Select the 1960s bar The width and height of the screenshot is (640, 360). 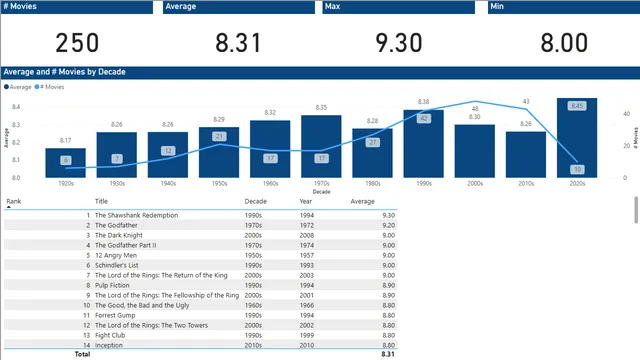(270, 149)
